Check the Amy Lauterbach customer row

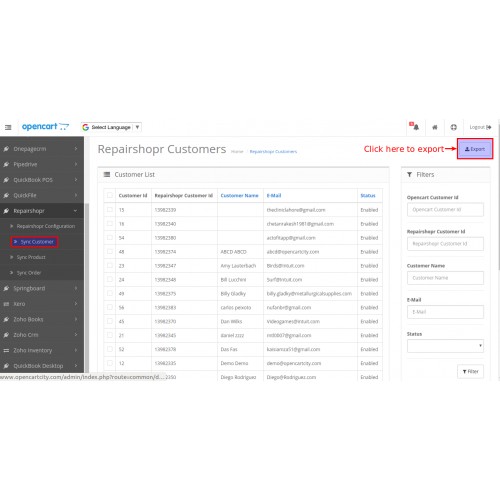110,266
